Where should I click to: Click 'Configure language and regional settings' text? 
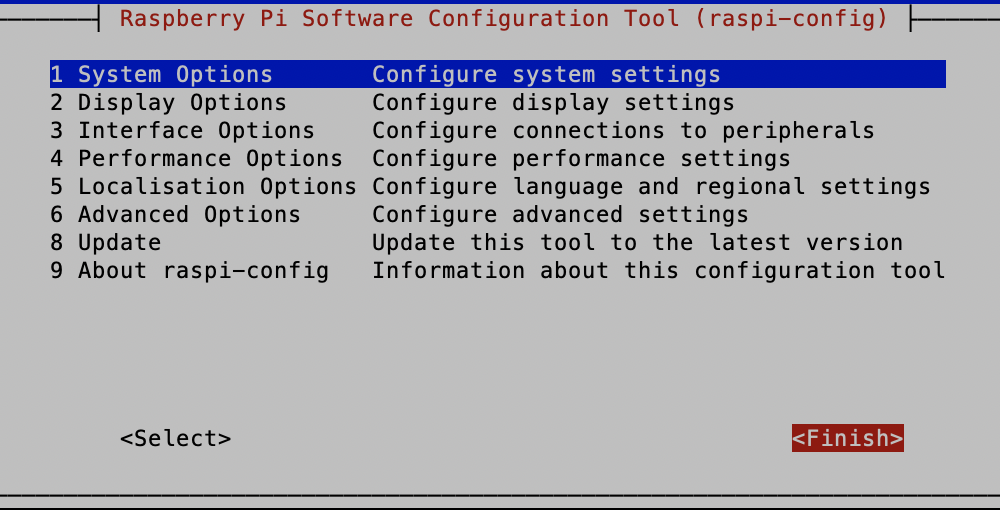(x=651, y=187)
